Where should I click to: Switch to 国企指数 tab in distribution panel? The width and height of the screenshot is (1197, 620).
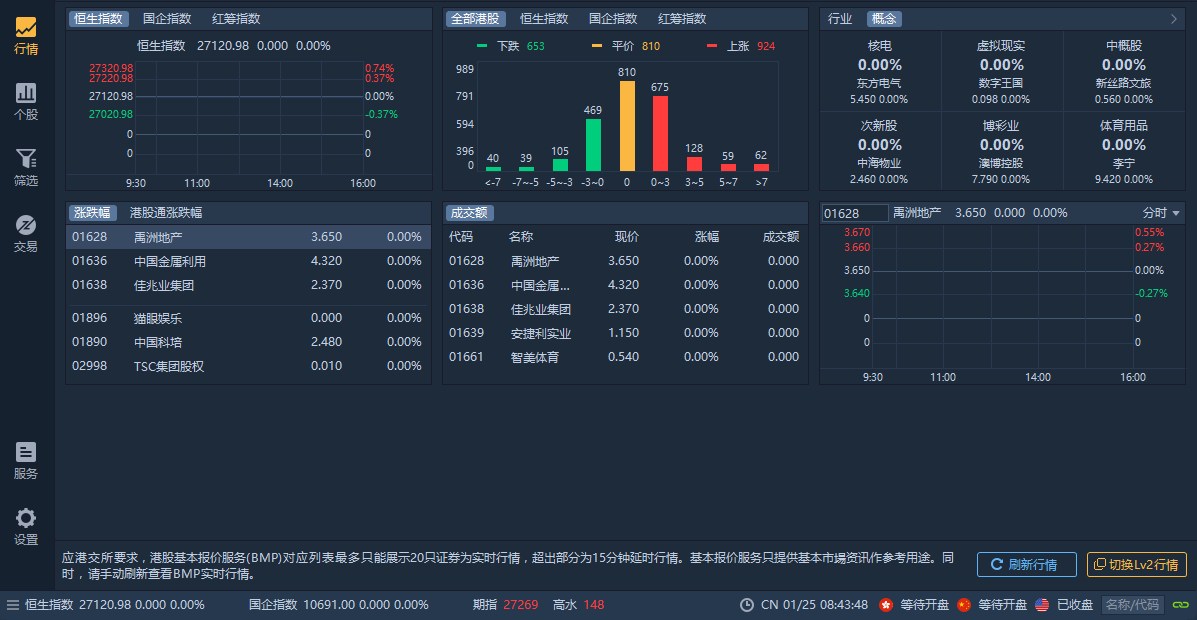(x=613, y=19)
